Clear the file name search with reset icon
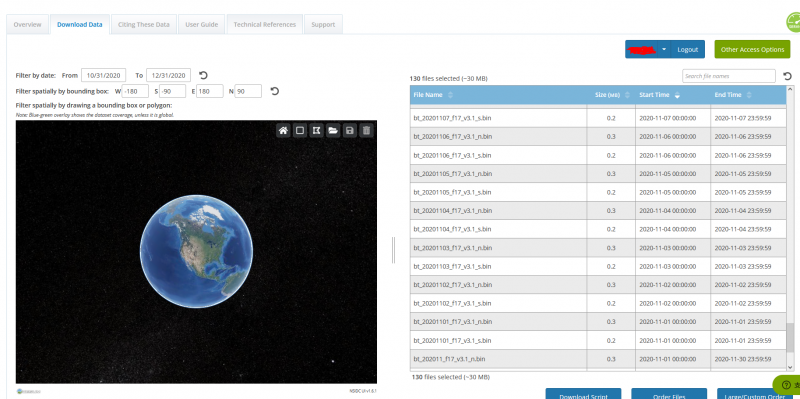This screenshot has width=800, height=399. click(x=787, y=76)
